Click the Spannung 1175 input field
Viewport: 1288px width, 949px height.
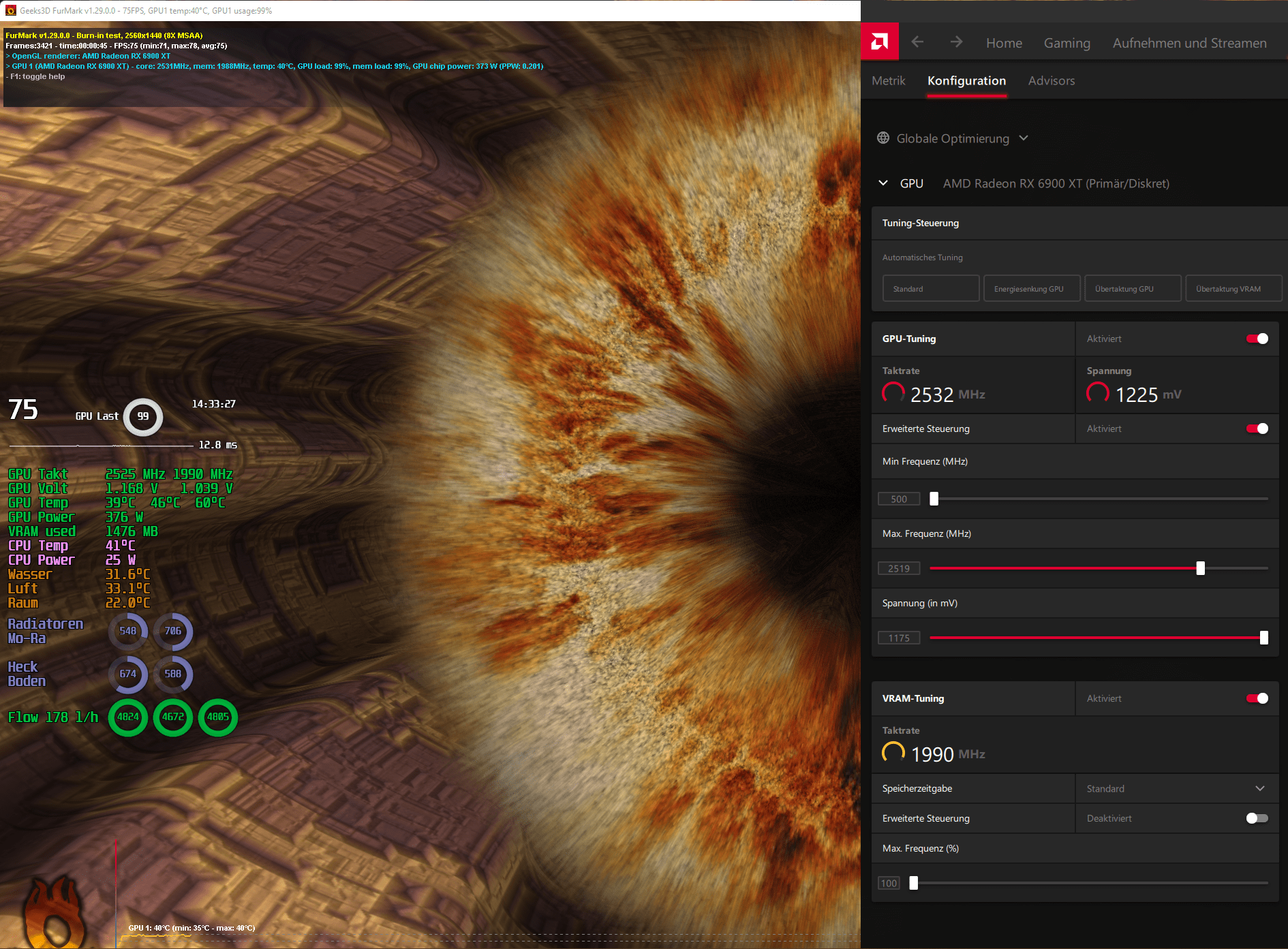899,638
